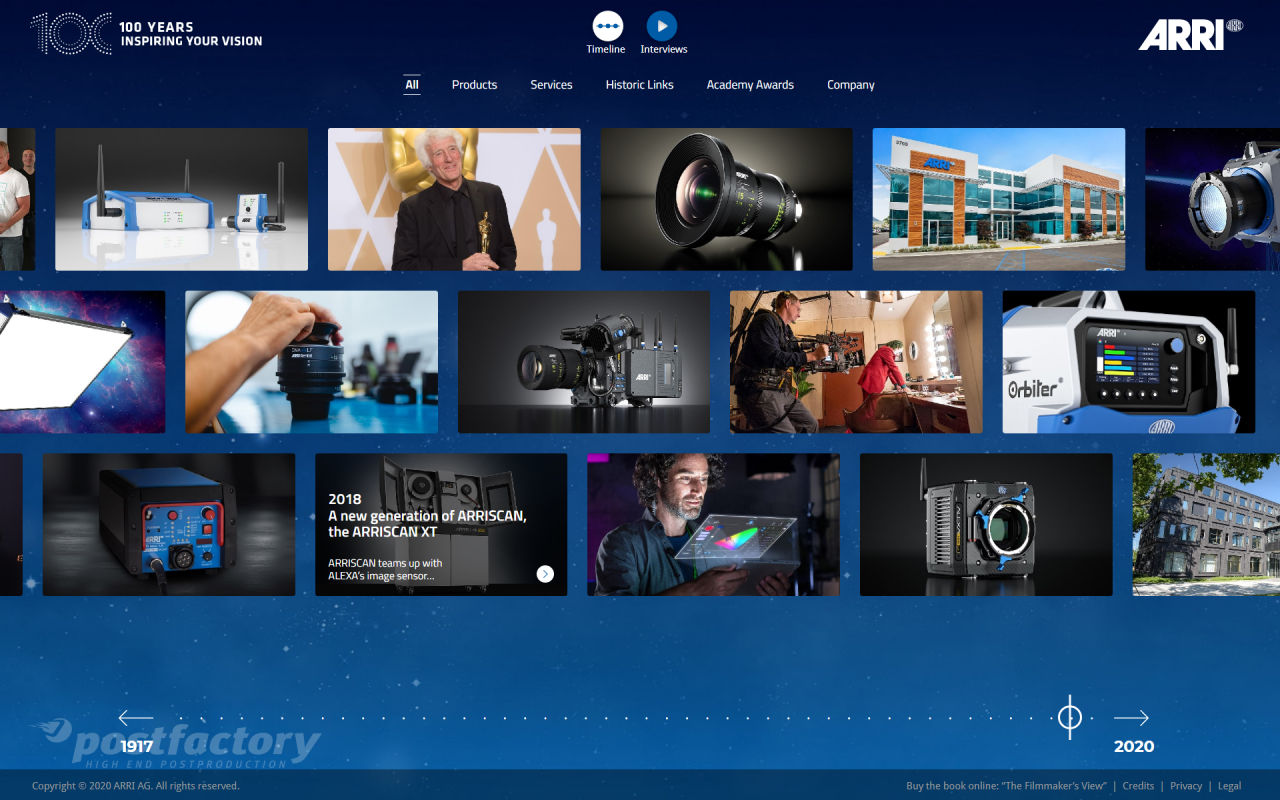
Task: Open the man holding Oscar thumbnail
Action: click(x=454, y=199)
